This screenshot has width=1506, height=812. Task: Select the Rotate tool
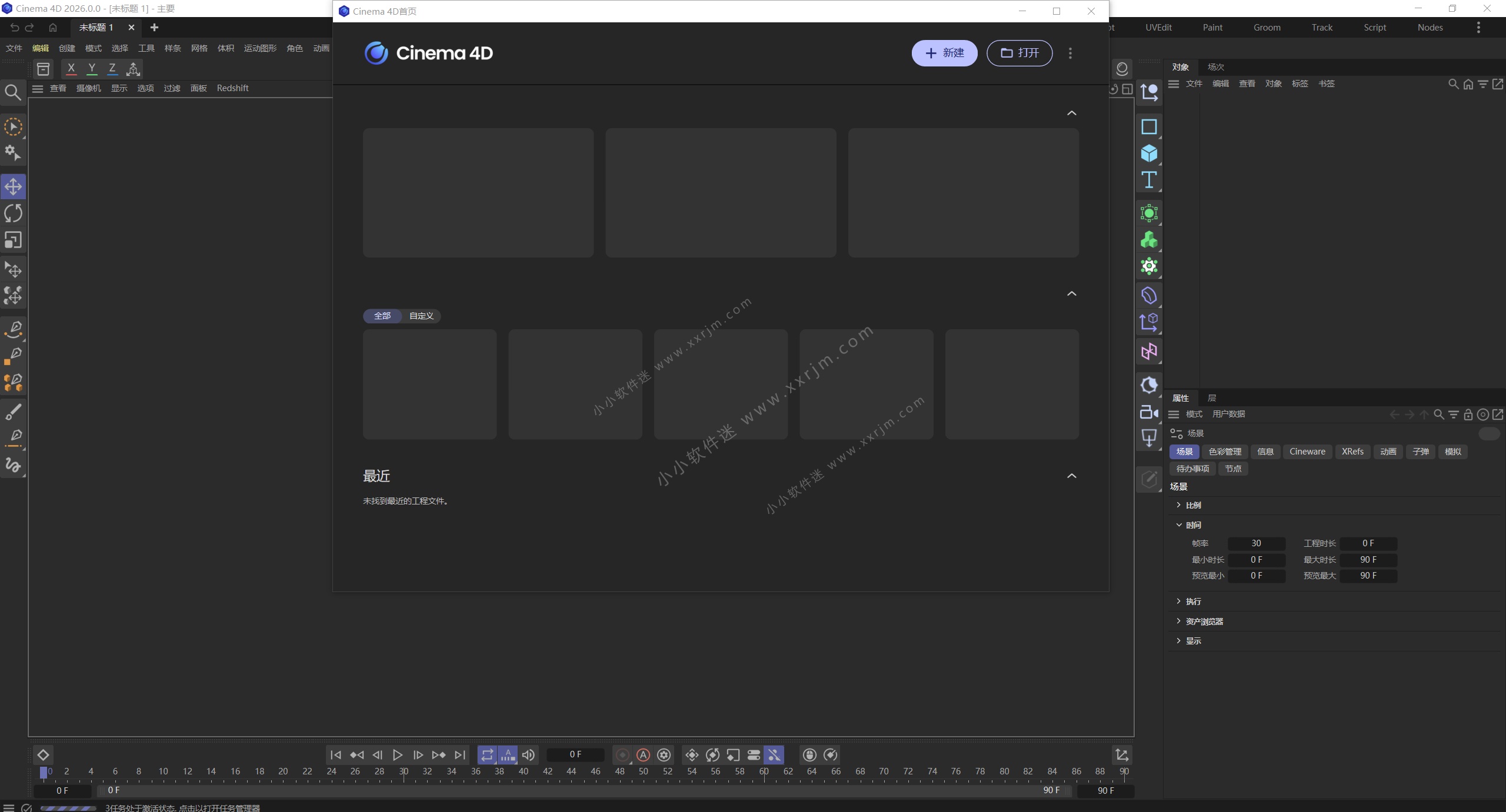[x=13, y=213]
